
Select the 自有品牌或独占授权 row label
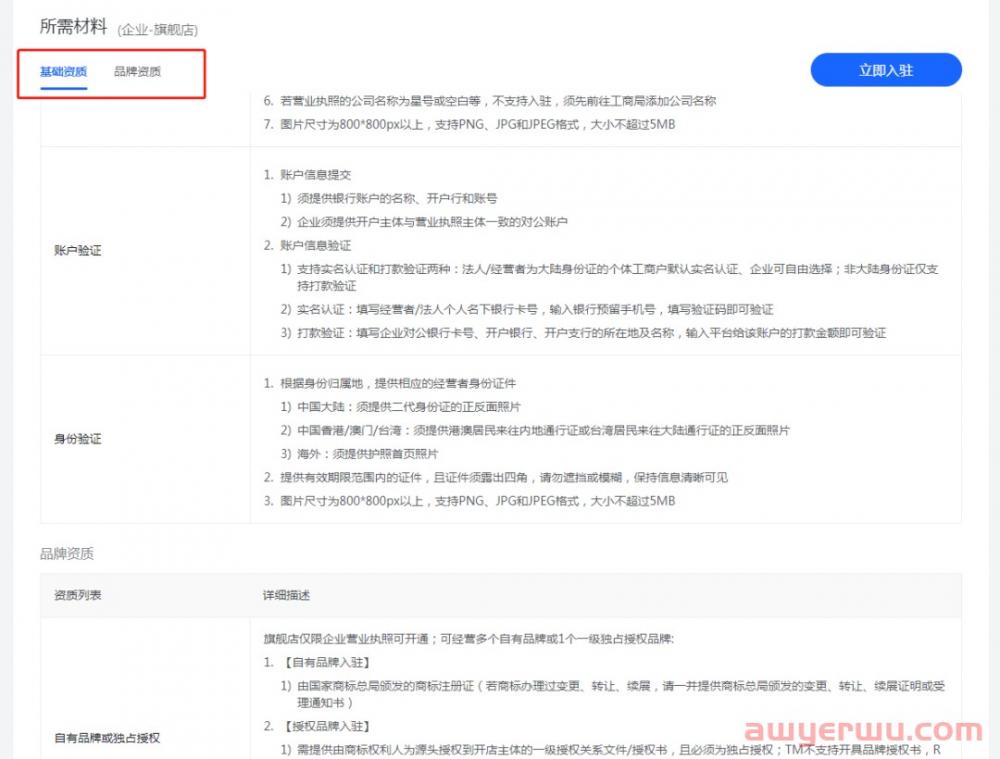tap(108, 738)
